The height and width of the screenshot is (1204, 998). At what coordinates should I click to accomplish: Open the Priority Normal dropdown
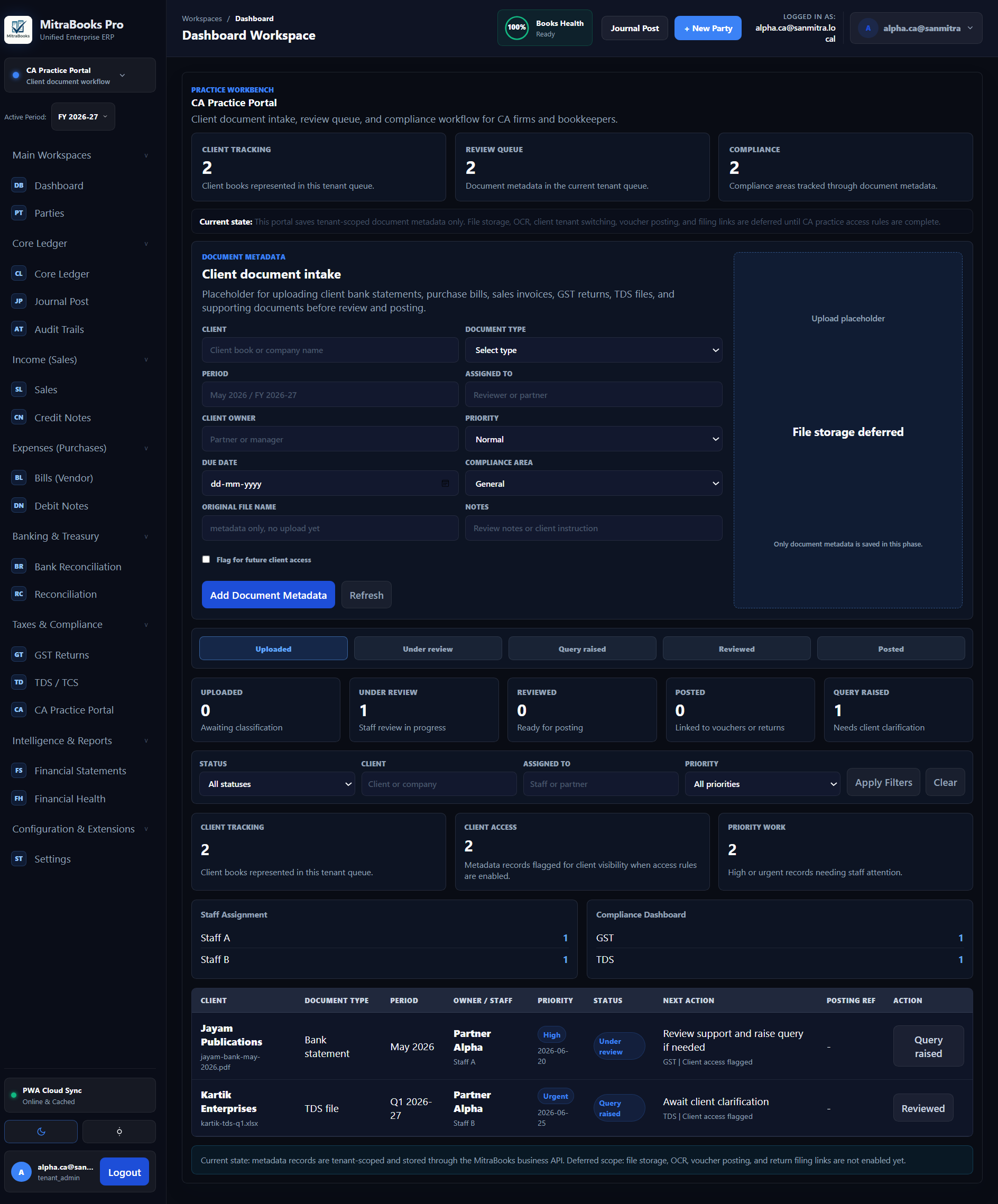pyautogui.click(x=593, y=439)
